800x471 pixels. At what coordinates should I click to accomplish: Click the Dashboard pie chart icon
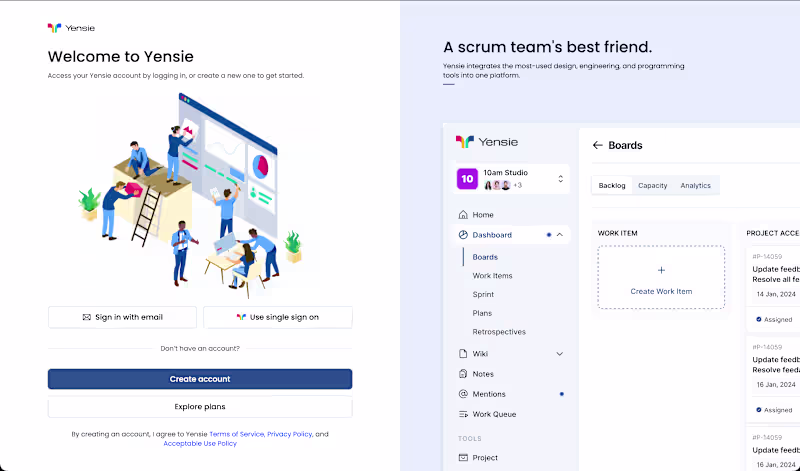click(463, 235)
